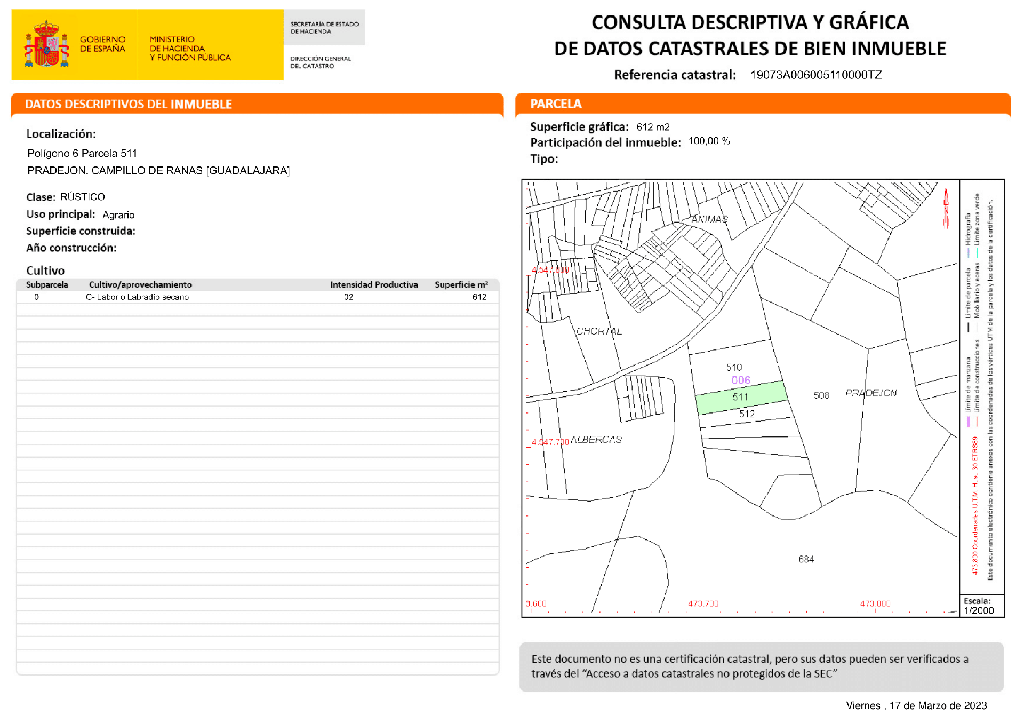Click the Spanish coat of arms emblem
Screen dimensions: 1024x723
46,44
